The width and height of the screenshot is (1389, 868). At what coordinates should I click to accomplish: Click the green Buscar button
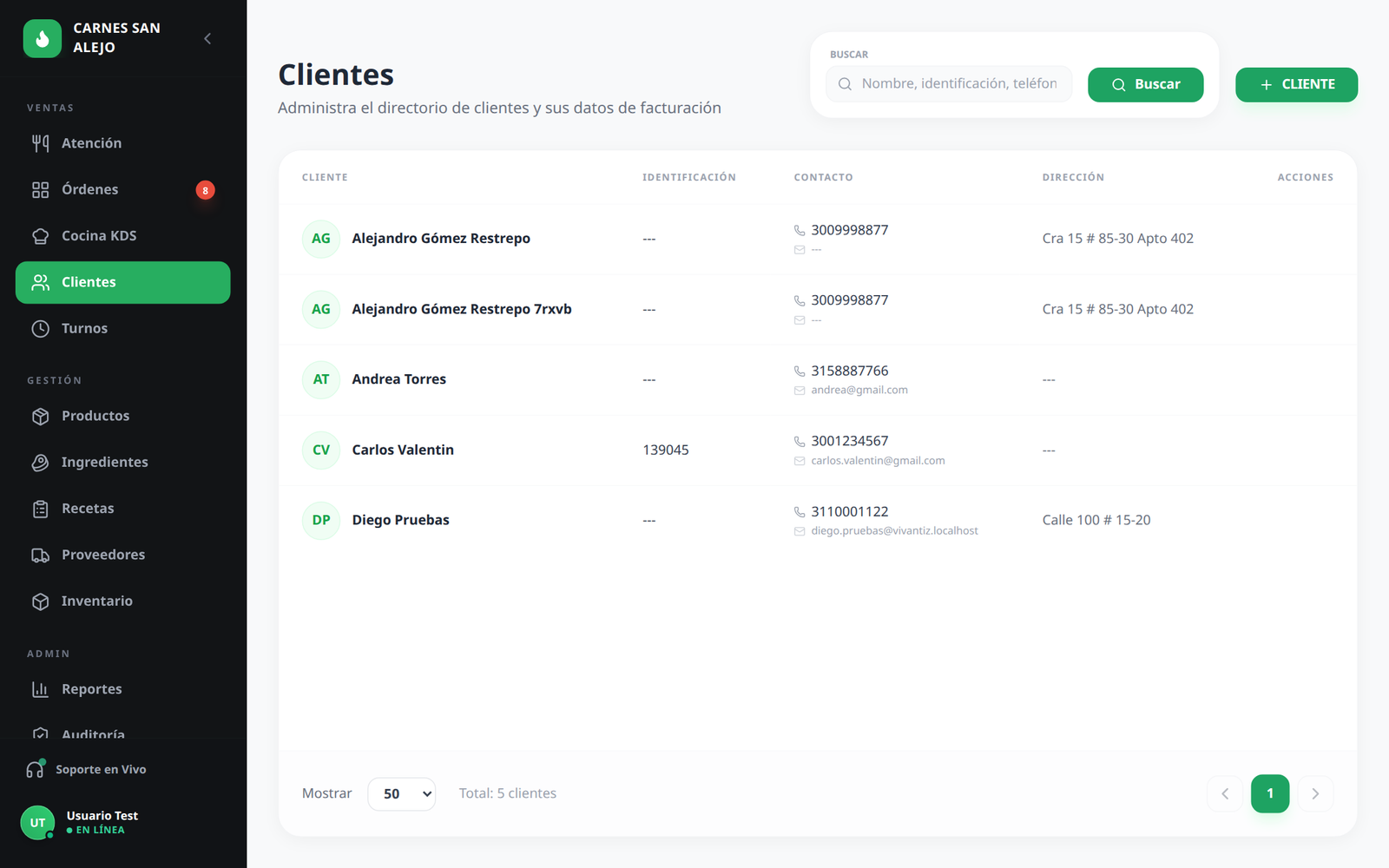[1145, 84]
